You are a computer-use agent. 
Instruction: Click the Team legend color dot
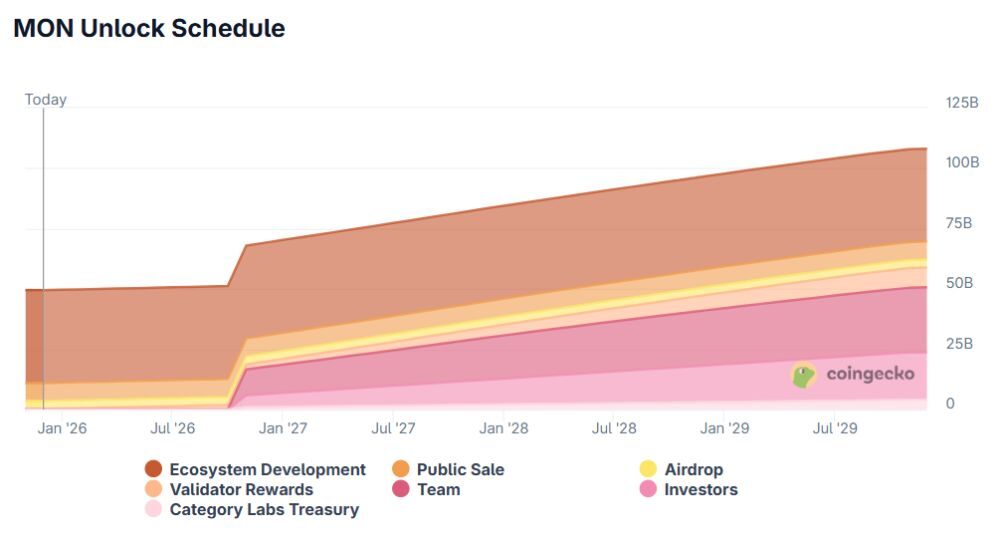click(401, 490)
